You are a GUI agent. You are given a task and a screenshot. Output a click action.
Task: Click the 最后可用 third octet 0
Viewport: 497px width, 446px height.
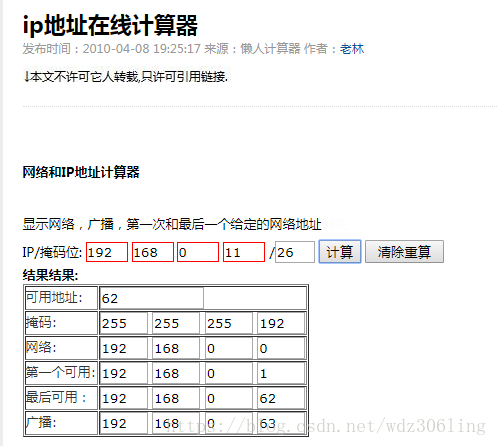[x=229, y=398]
